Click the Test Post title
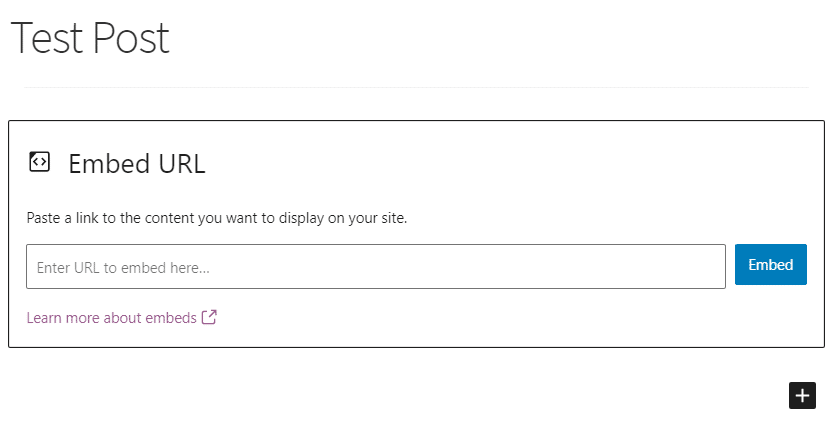This screenshot has height=428, width=836. 90,38
